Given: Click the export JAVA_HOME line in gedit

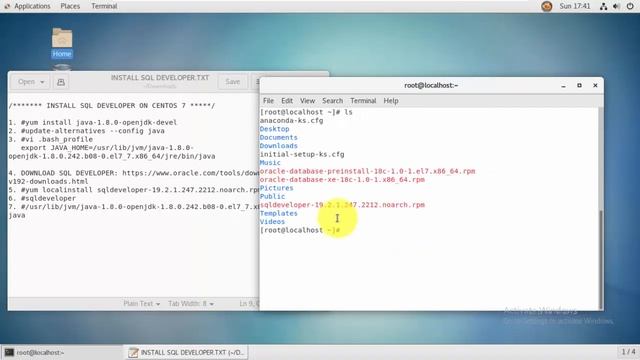Looking at the screenshot, I should pyautogui.click(x=107, y=148).
